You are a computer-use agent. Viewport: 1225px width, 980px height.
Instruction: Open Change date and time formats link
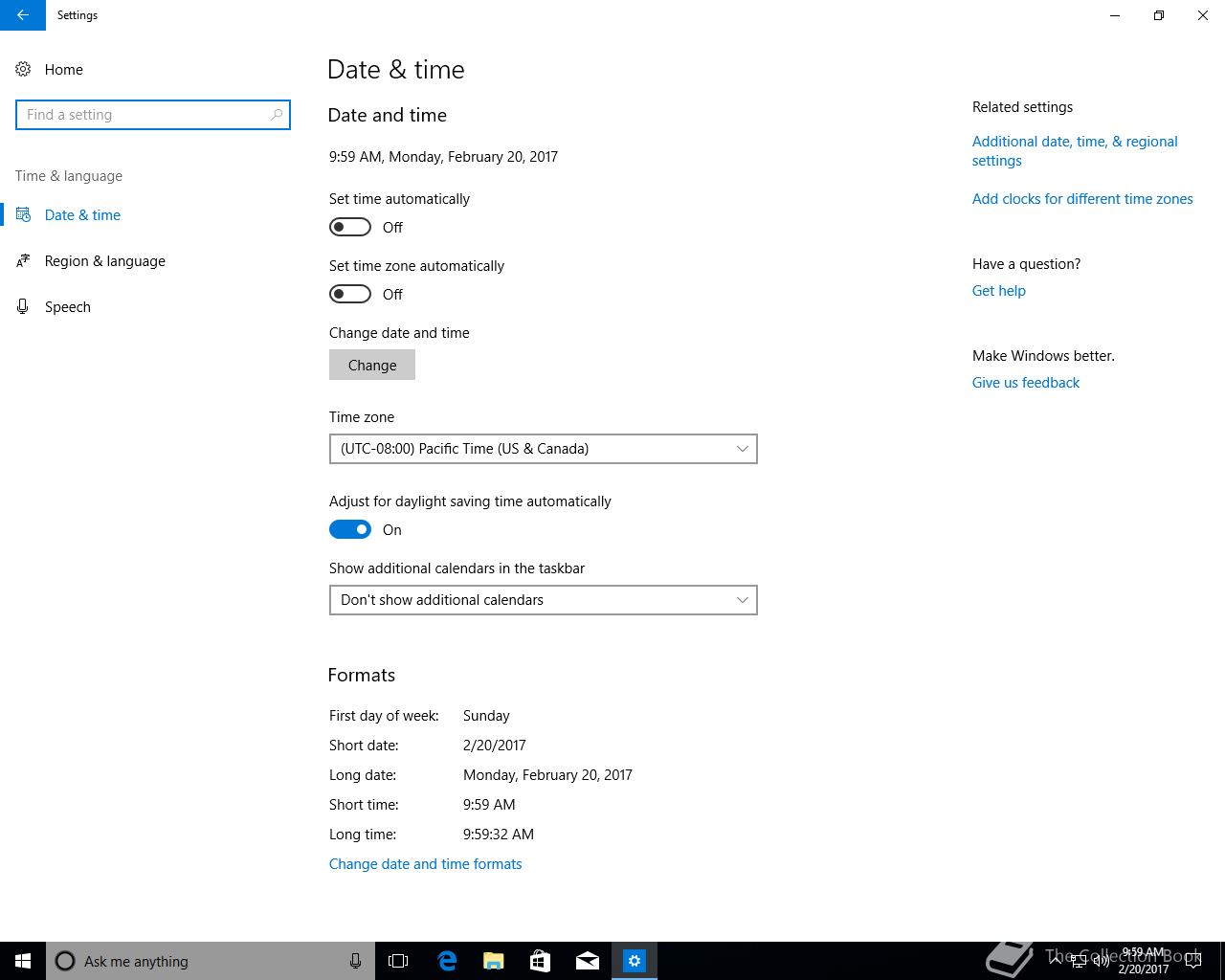[x=426, y=863]
